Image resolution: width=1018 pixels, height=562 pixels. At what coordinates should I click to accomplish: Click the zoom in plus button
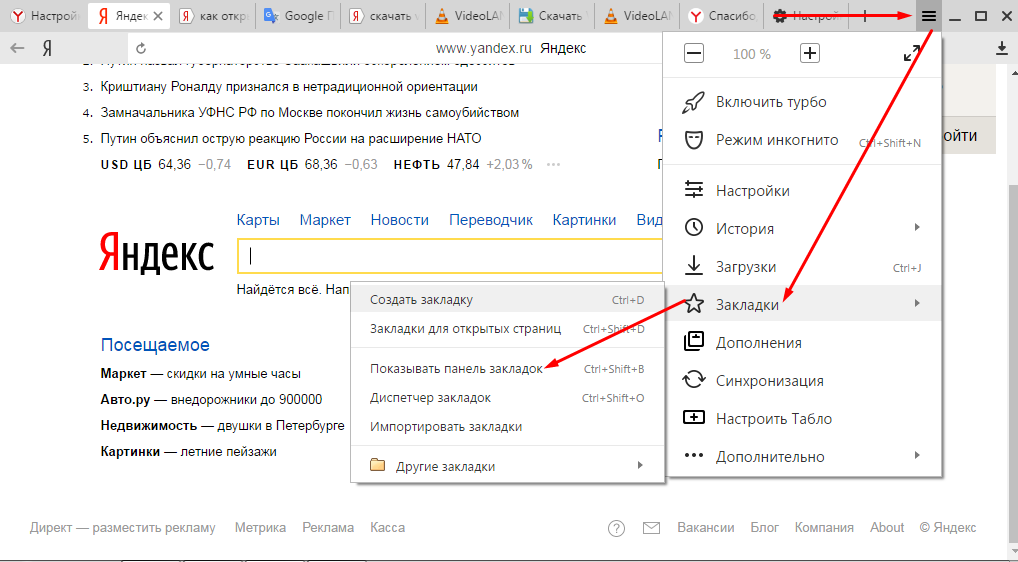click(810, 54)
